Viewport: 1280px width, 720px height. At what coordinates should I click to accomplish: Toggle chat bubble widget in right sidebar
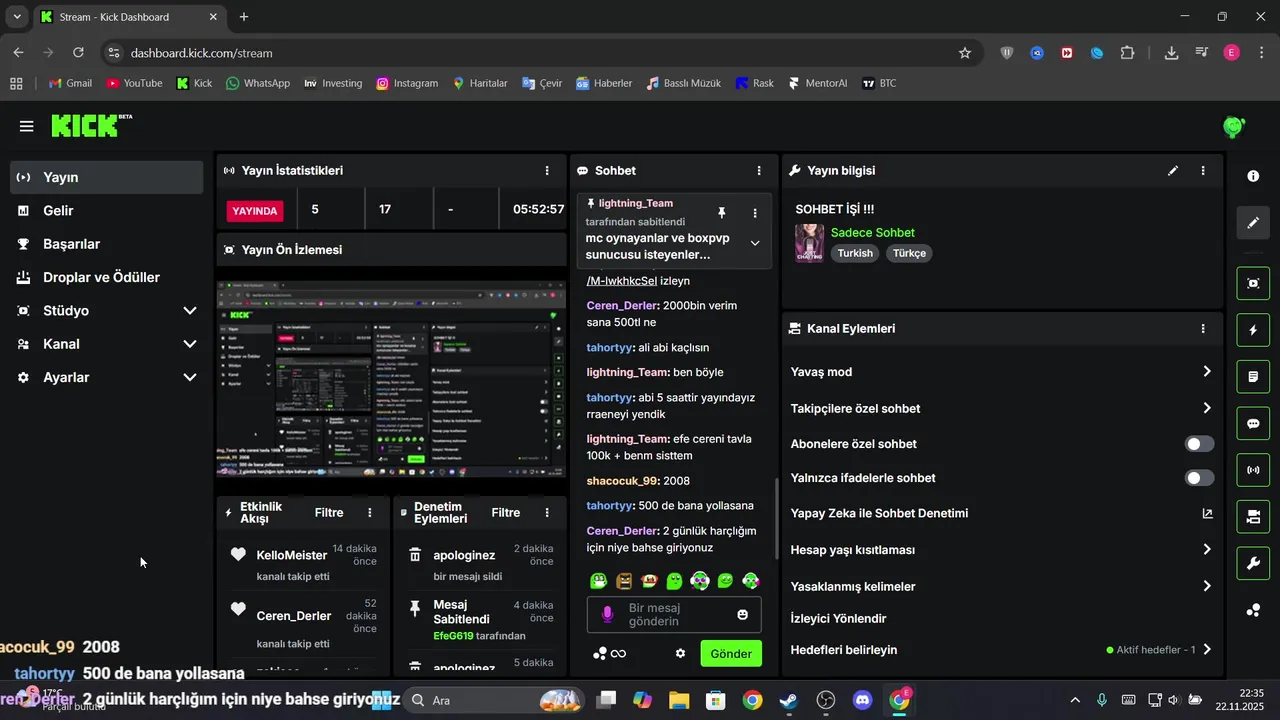pyautogui.click(x=1253, y=423)
